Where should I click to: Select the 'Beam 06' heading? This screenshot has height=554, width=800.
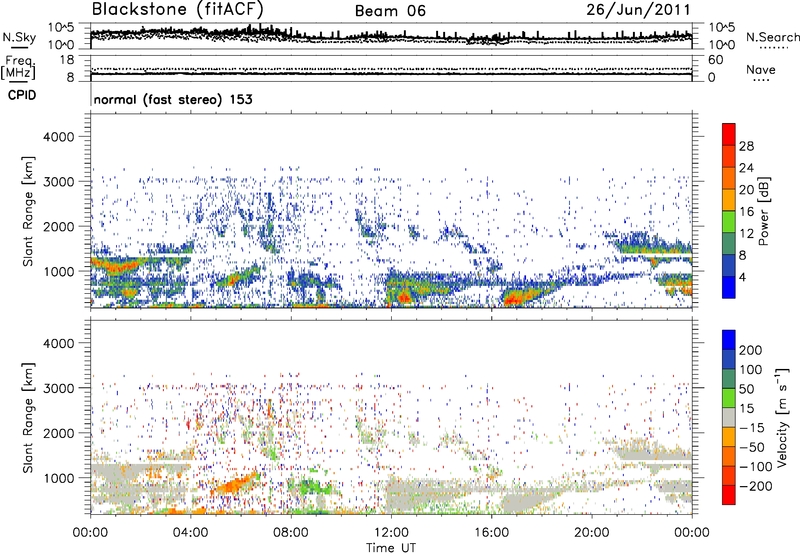pyautogui.click(x=390, y=11)
